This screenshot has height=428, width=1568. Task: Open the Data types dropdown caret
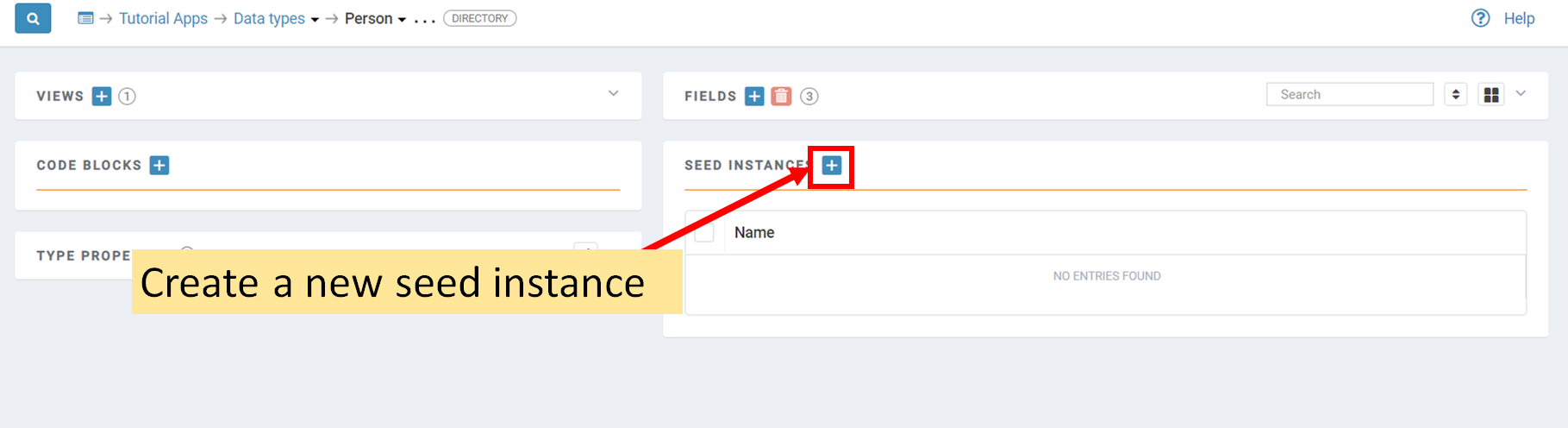pyautogui.click(x=315, y=20)
